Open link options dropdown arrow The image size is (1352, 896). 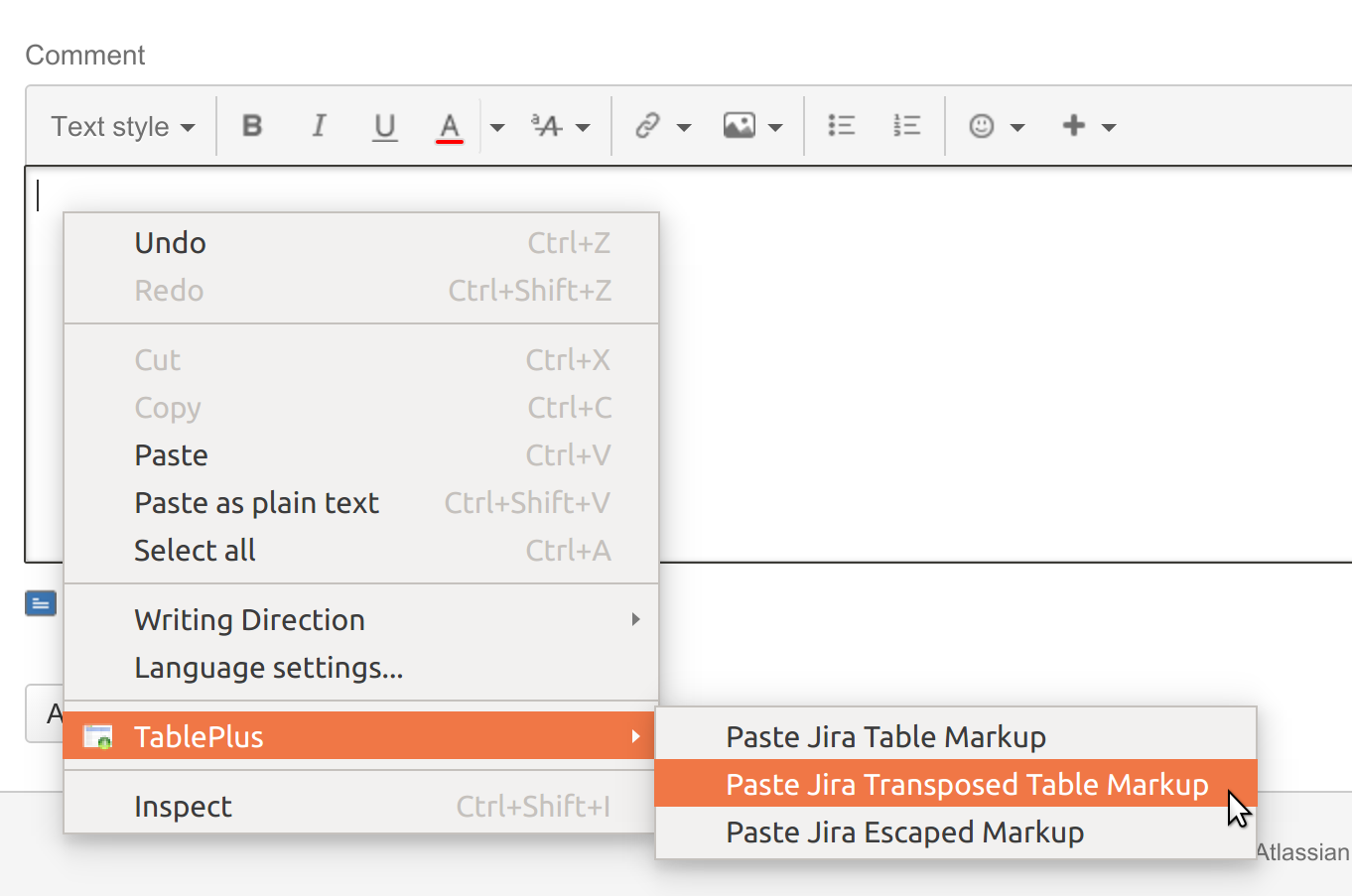[684, 127]
